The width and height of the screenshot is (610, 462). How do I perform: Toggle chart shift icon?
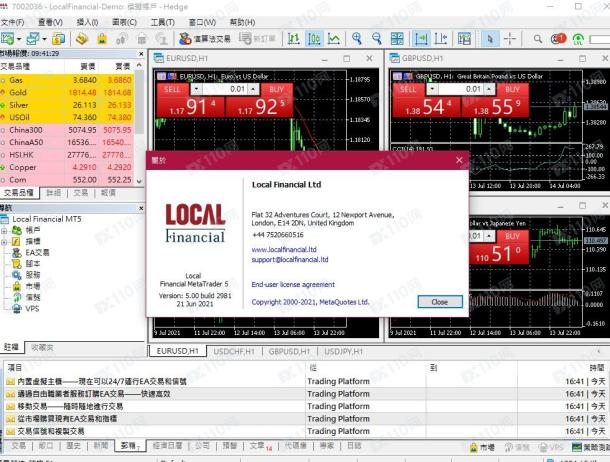coord(441,38)
